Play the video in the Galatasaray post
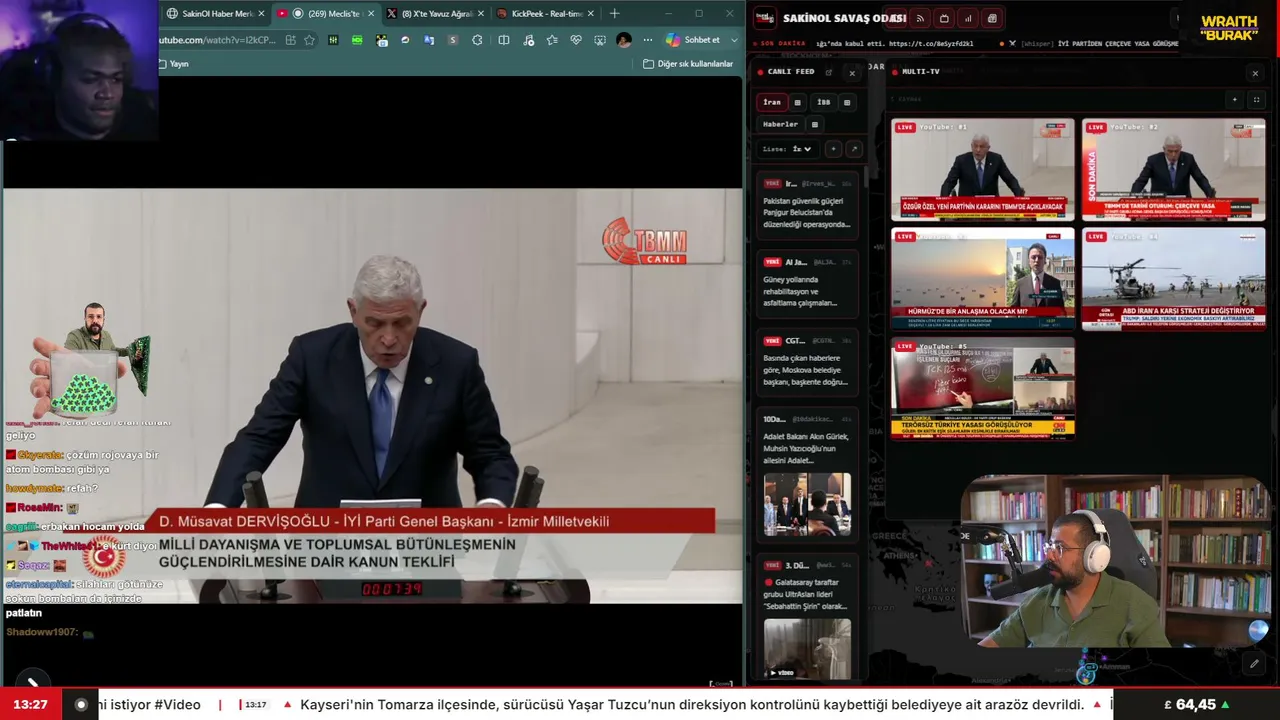Screen dimensions: 1280x720 [x=807, y=649]
